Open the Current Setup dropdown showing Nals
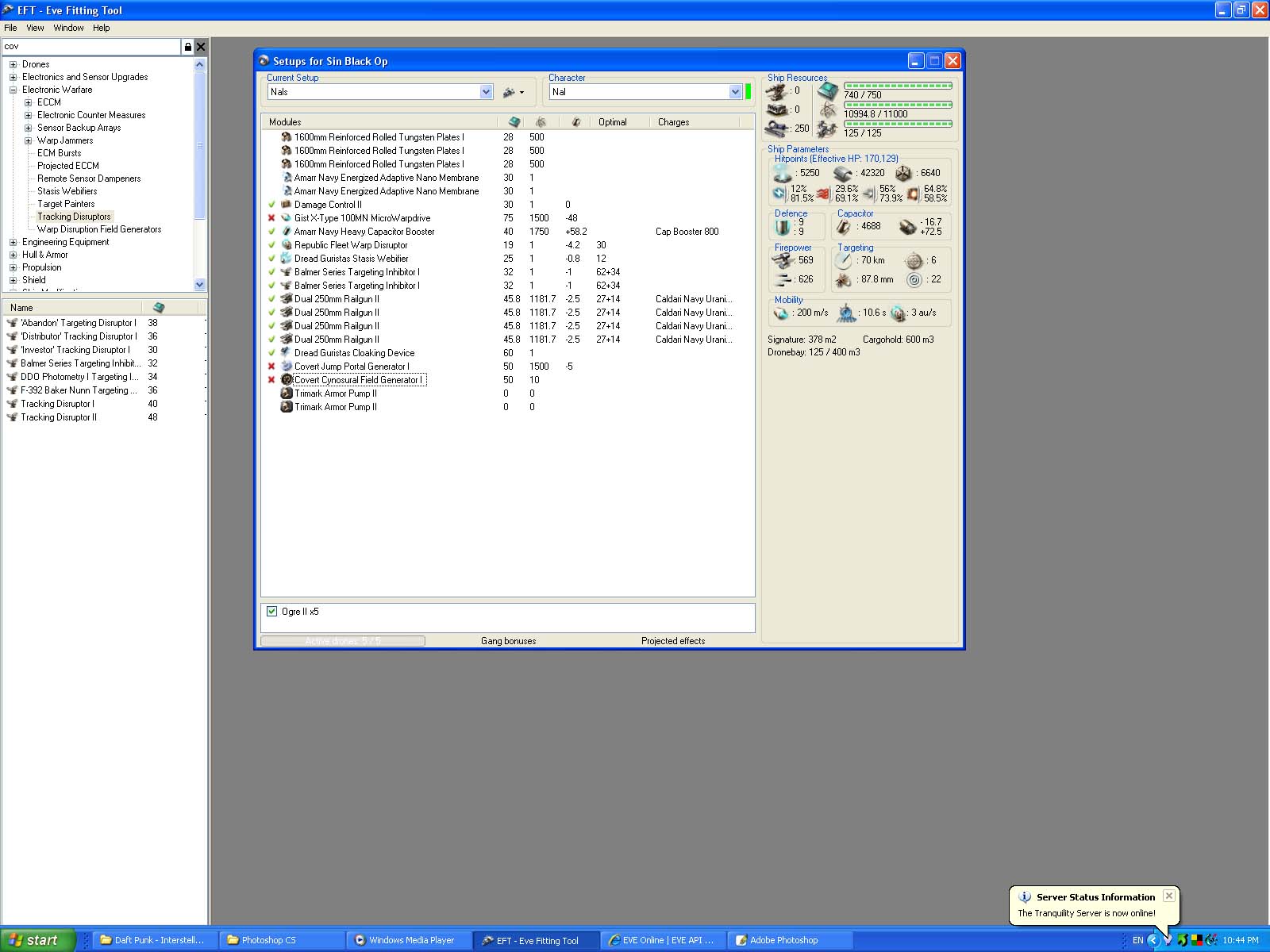This screenshot has width=1270, height=952. [486, 92]
